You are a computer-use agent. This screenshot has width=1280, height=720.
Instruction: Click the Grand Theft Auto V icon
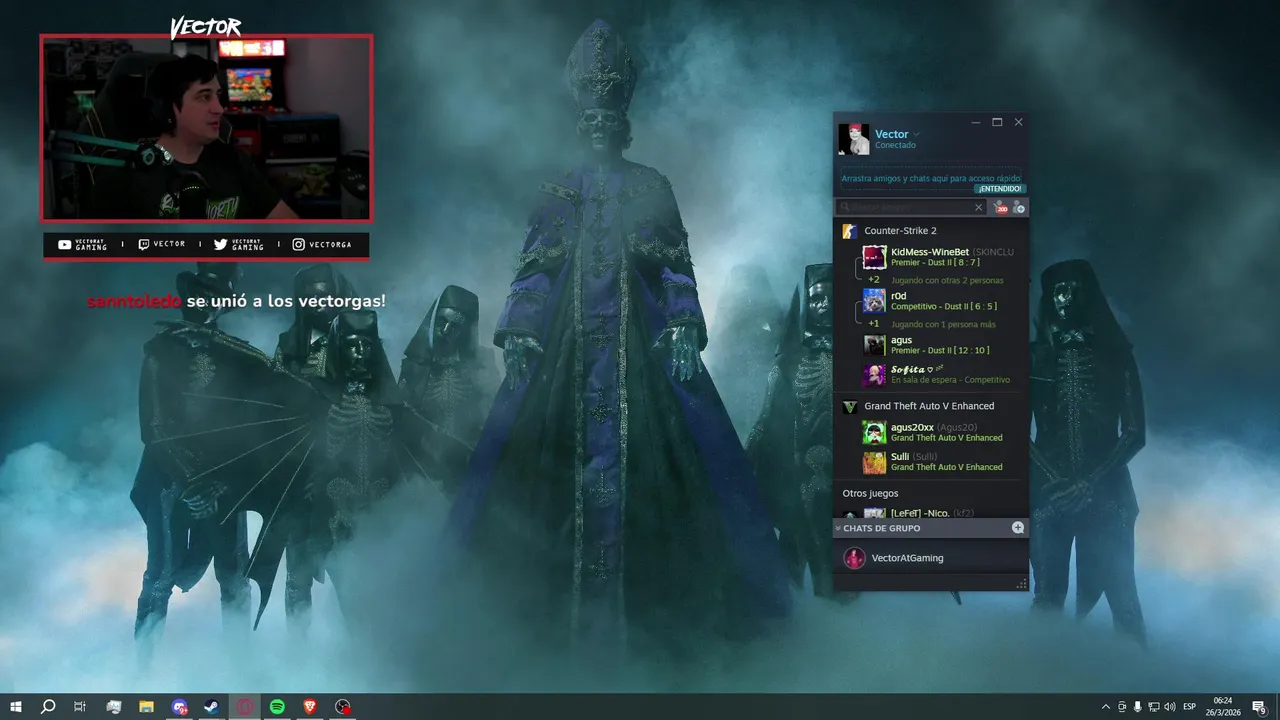click(849, 407)
